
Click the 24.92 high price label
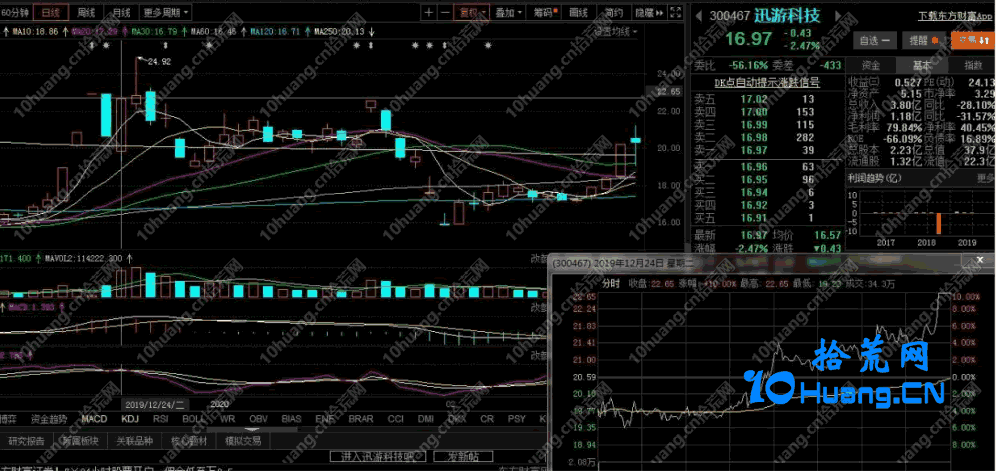pos(159,62)
